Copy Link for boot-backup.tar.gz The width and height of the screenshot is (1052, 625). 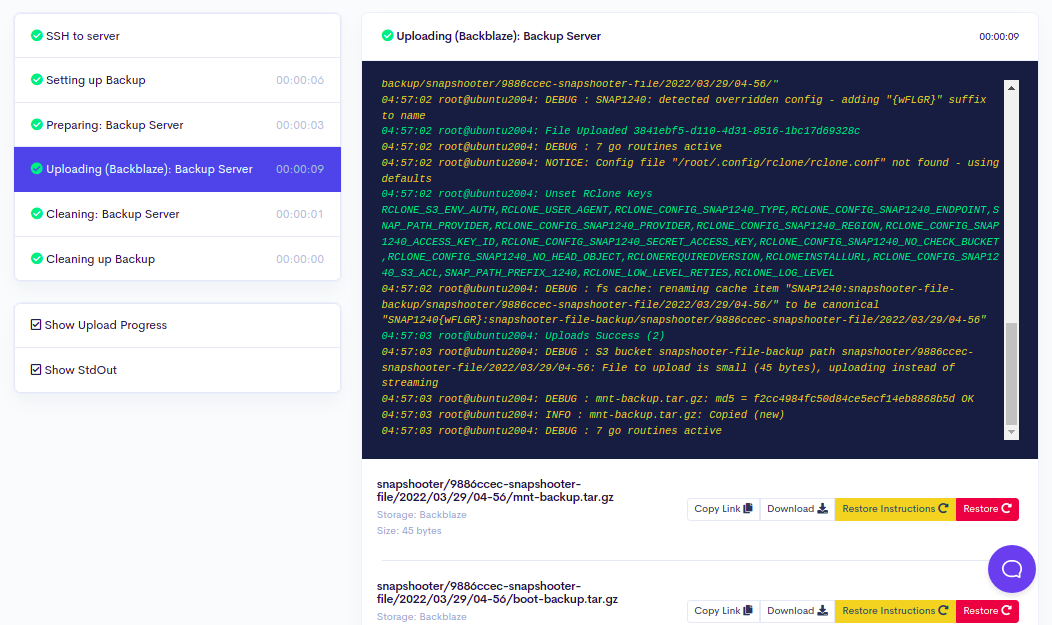click(723, 611)
